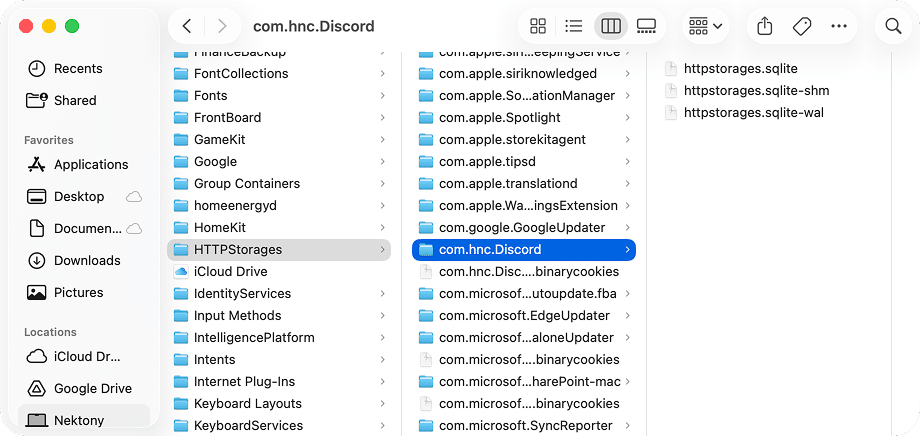Select the com.hnc.Discord folder

pyautogui.click(x=524, y=249)
